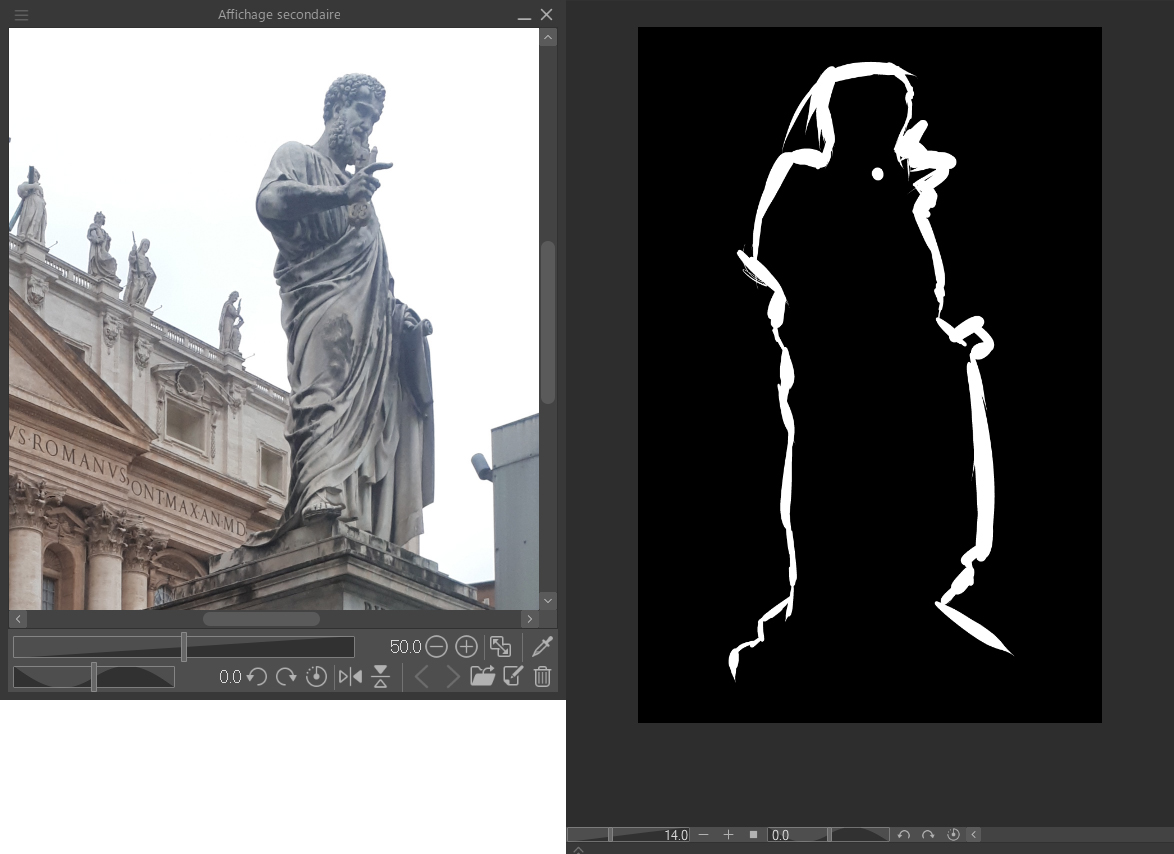Click the sub view zoom slider
The height and width of the screenshot is (854, 1174).
click(x=184, y=647)
